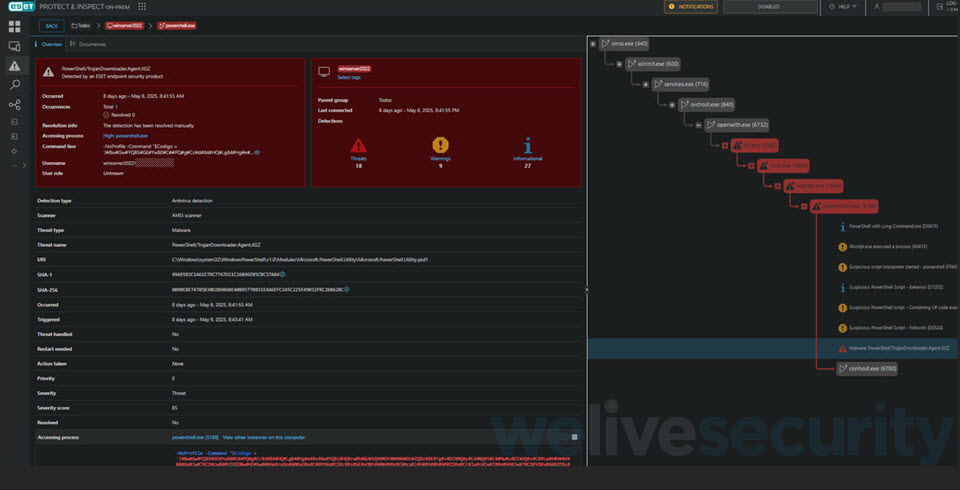Click eye icon beside Command line value
The width and height of the screenshot is (960, 490).
coord(257,153)
